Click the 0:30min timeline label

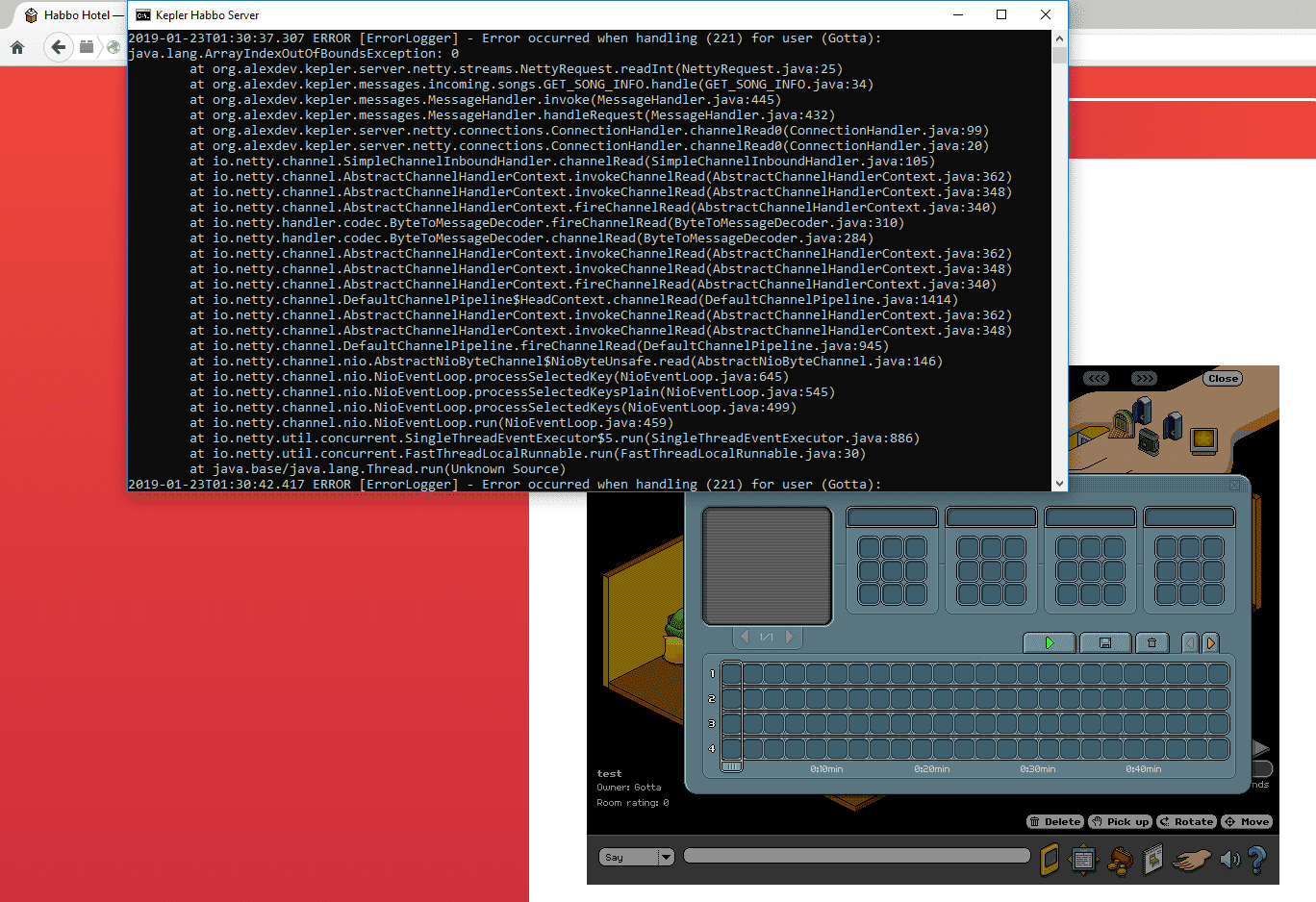point(1038,769)
